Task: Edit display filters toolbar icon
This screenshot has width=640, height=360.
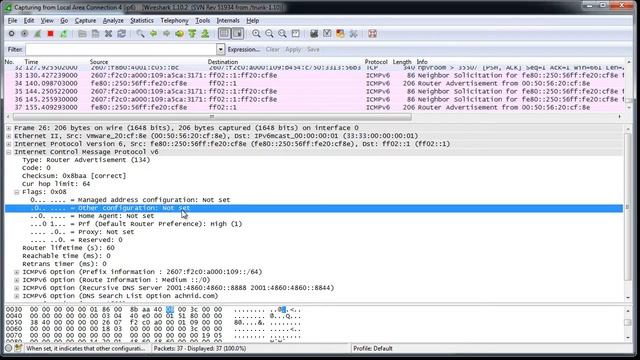Action: pyautogui.click(x=327, y=34)
